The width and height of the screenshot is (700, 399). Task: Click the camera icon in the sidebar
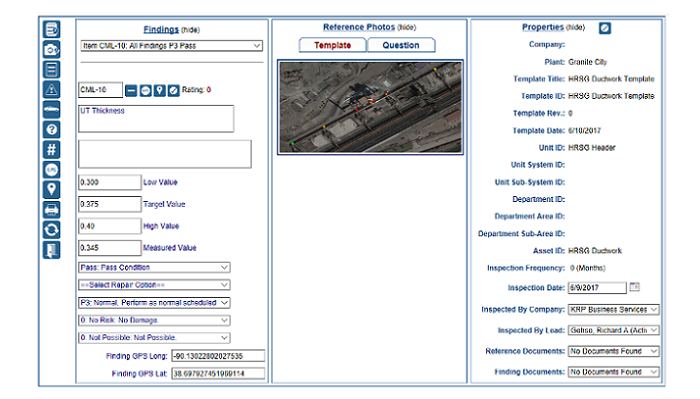pyautogui.click(x=51, y=50)
